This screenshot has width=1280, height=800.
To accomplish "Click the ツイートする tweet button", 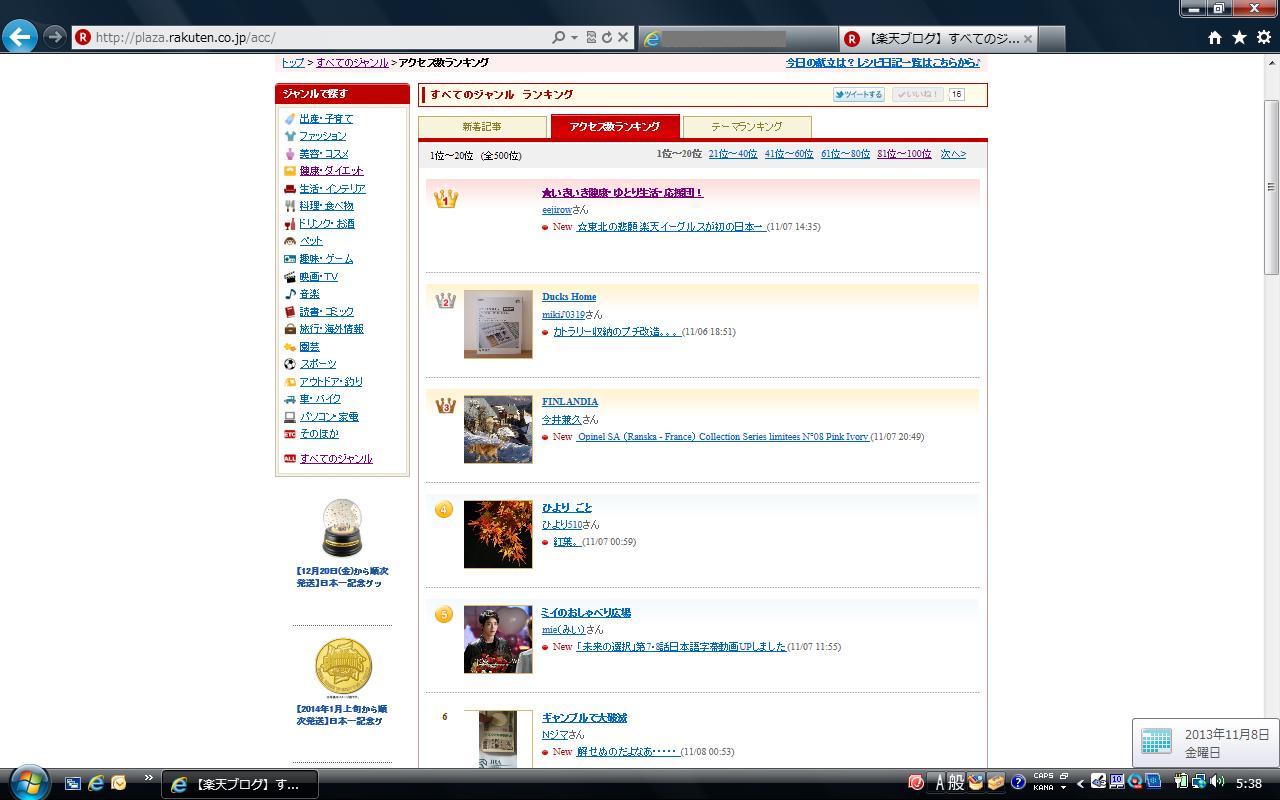I will click(x=858, y=95).
